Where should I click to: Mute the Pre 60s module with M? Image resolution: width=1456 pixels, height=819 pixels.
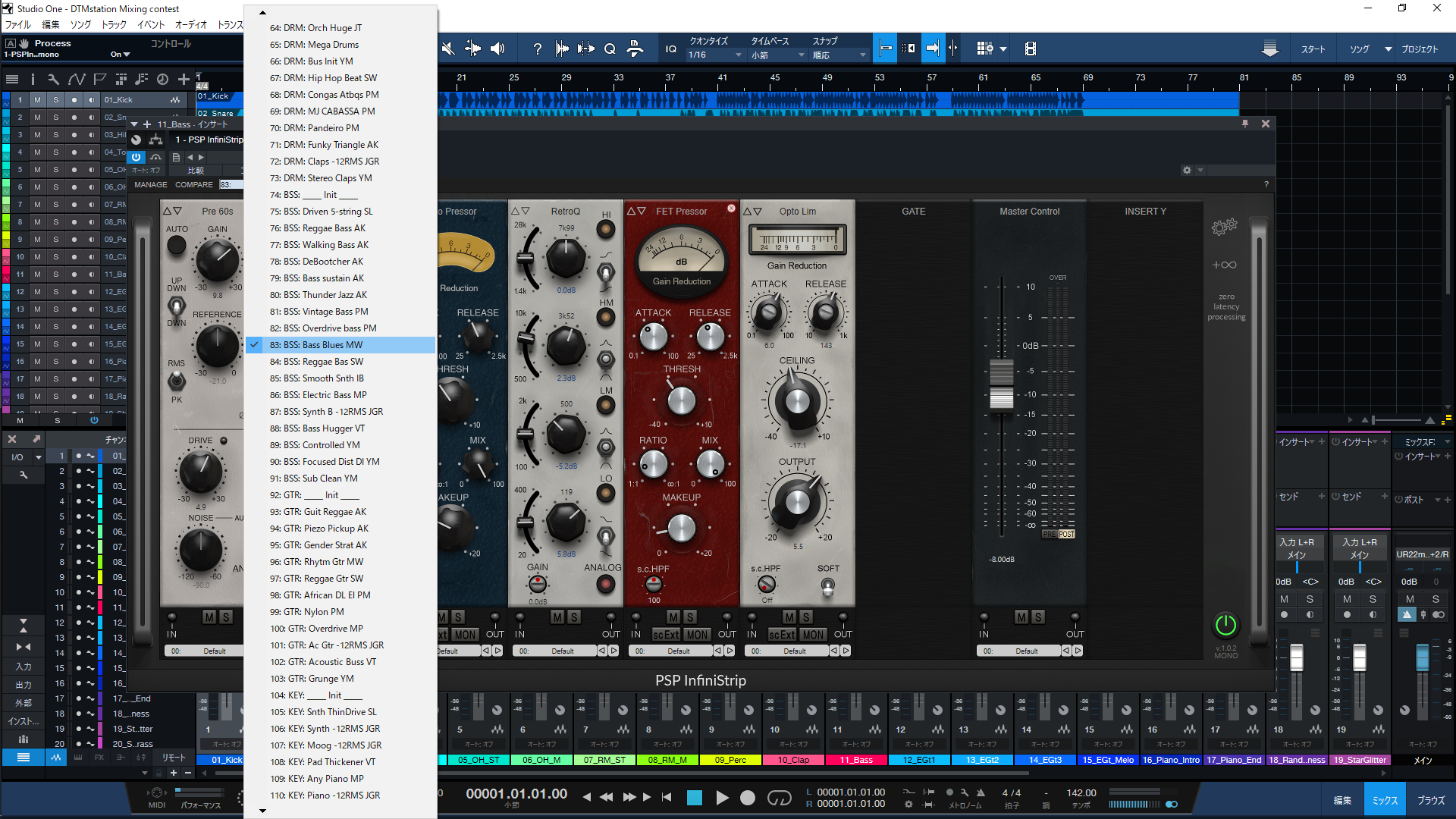[x=209, y=617]
